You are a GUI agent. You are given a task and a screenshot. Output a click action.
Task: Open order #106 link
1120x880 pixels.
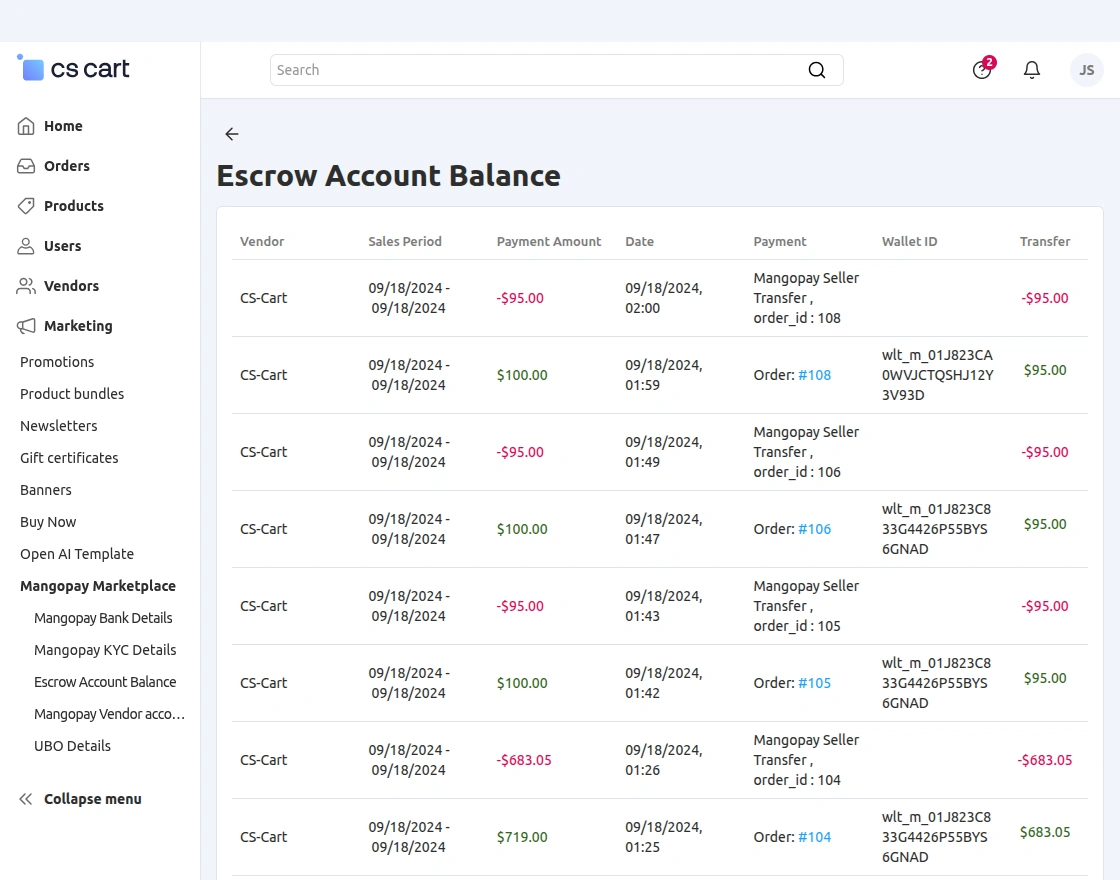pyautogui.click(x=814, y=530)
